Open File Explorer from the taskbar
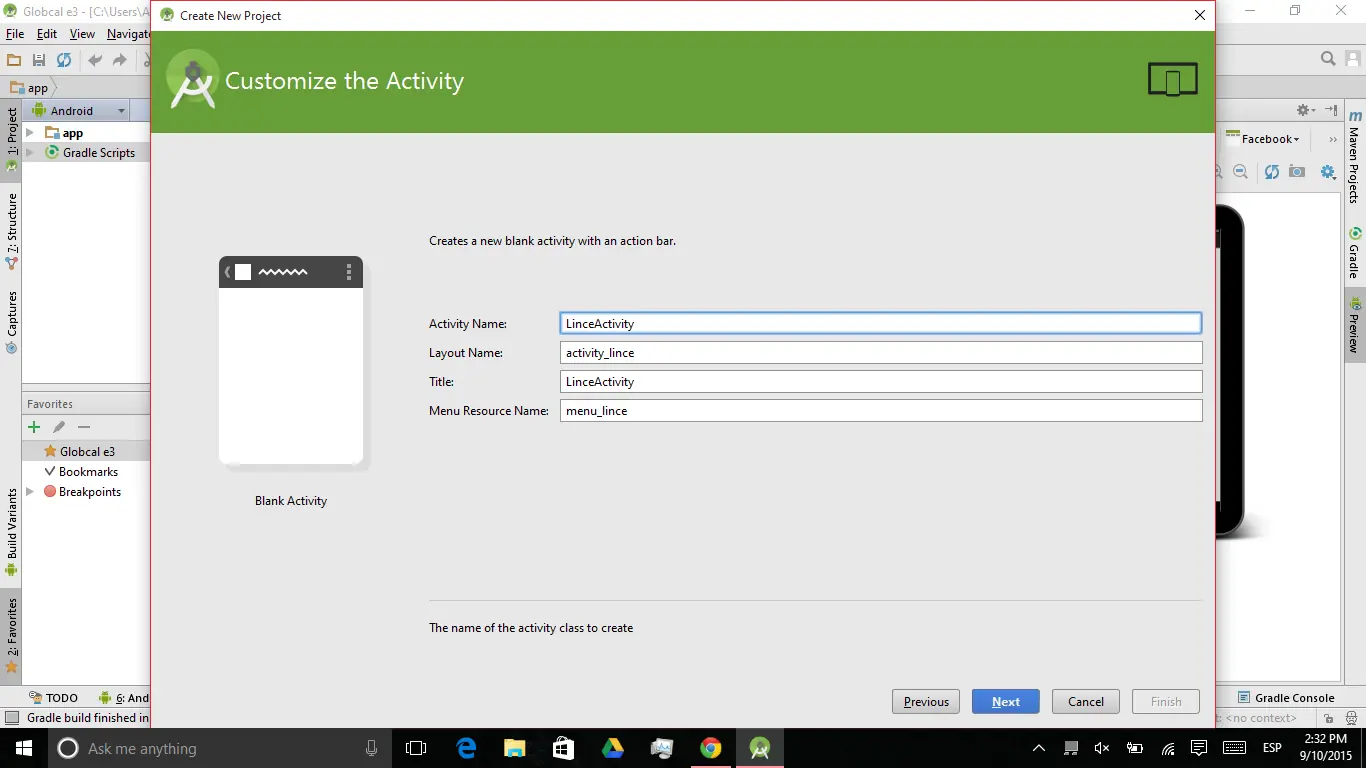This screenshot has height=768, width=1366. (515, 748)
